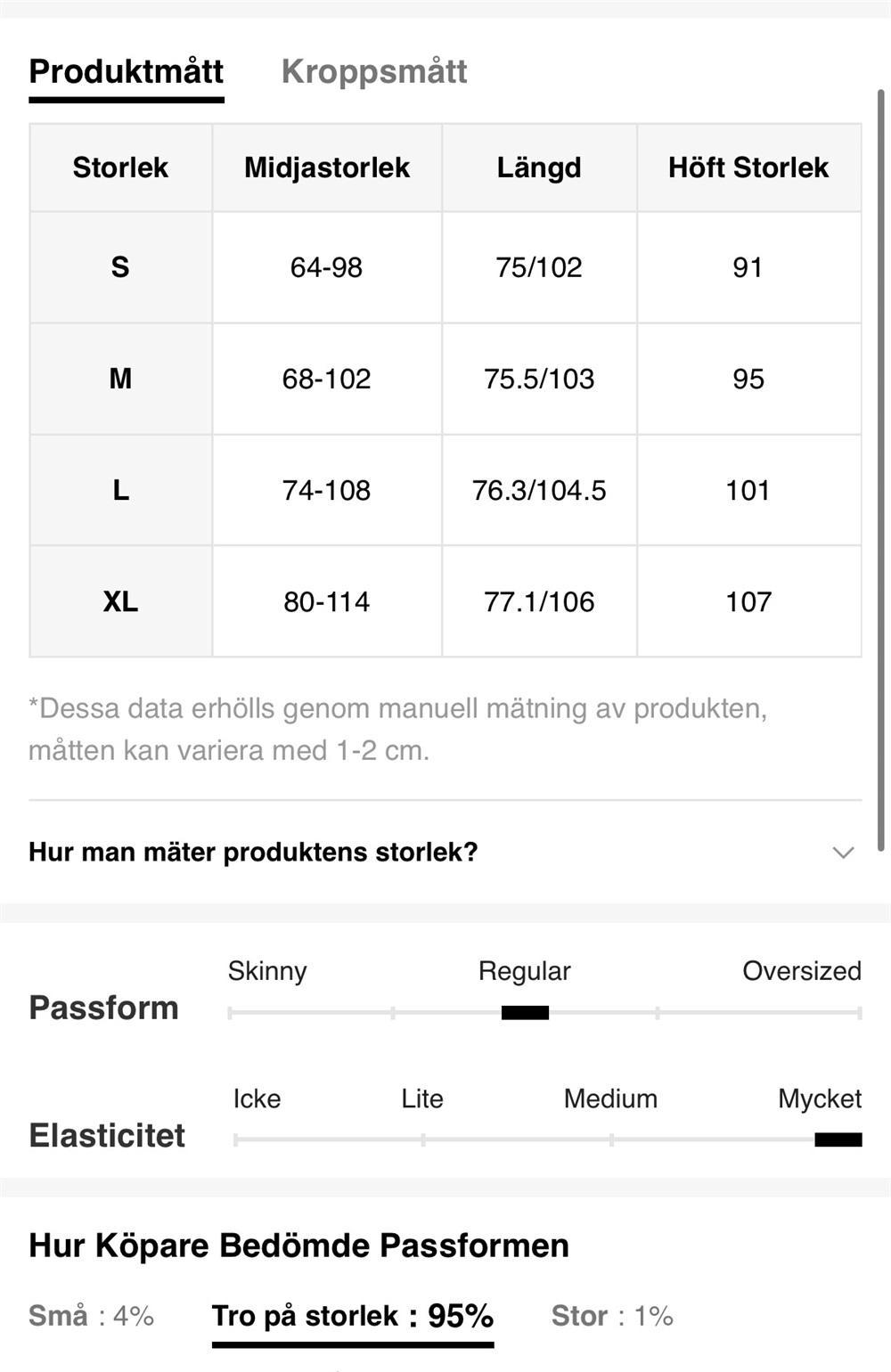
Task: Click size L row label
Action: [120, 490]
